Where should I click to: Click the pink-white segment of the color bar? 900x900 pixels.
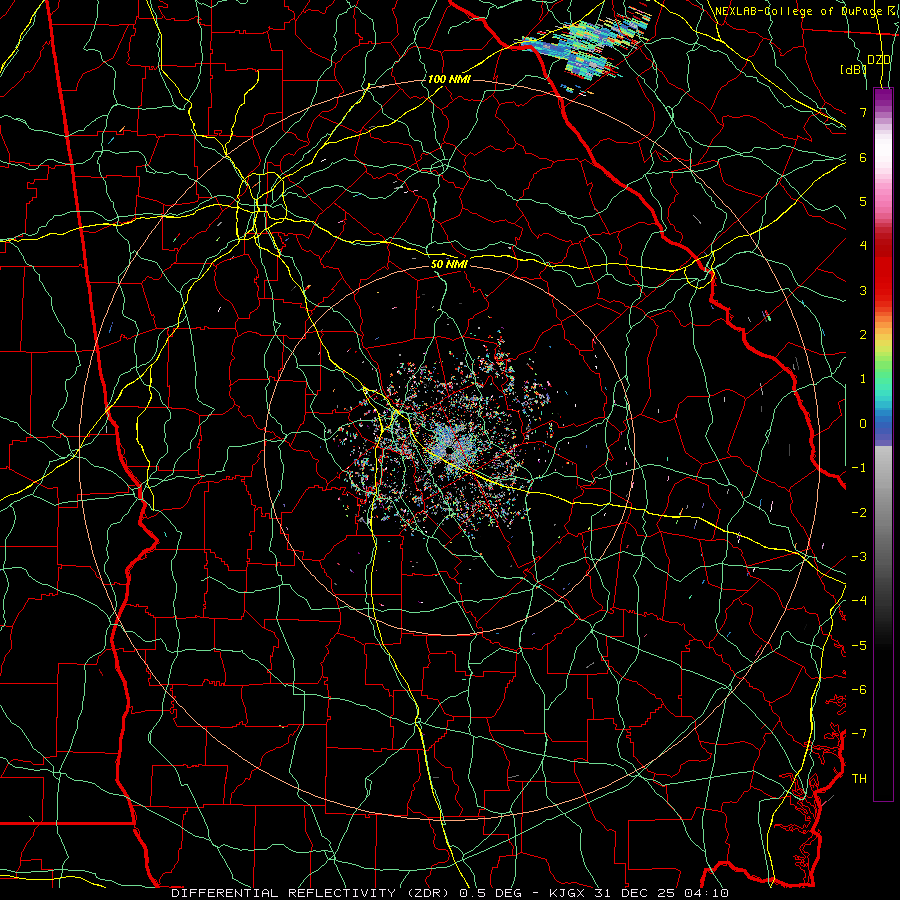coord(883,172)
